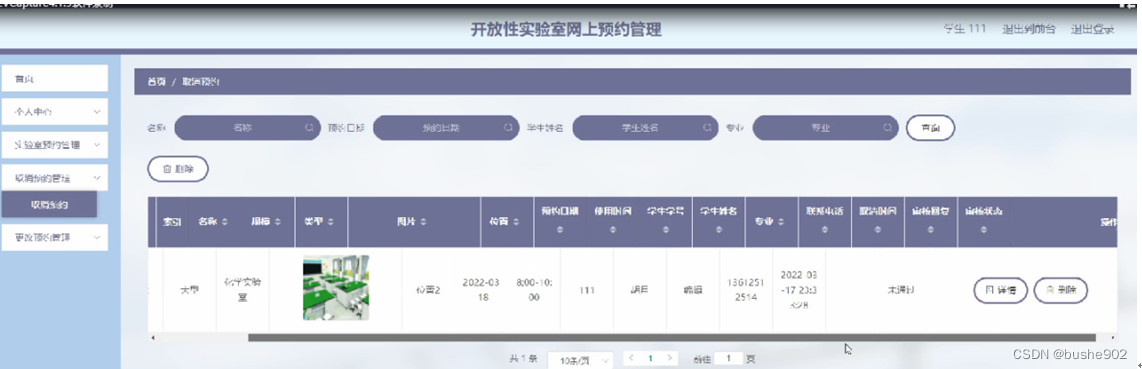Click the cell text "位置2"
1142x369 pixels.
coord(428,289)
